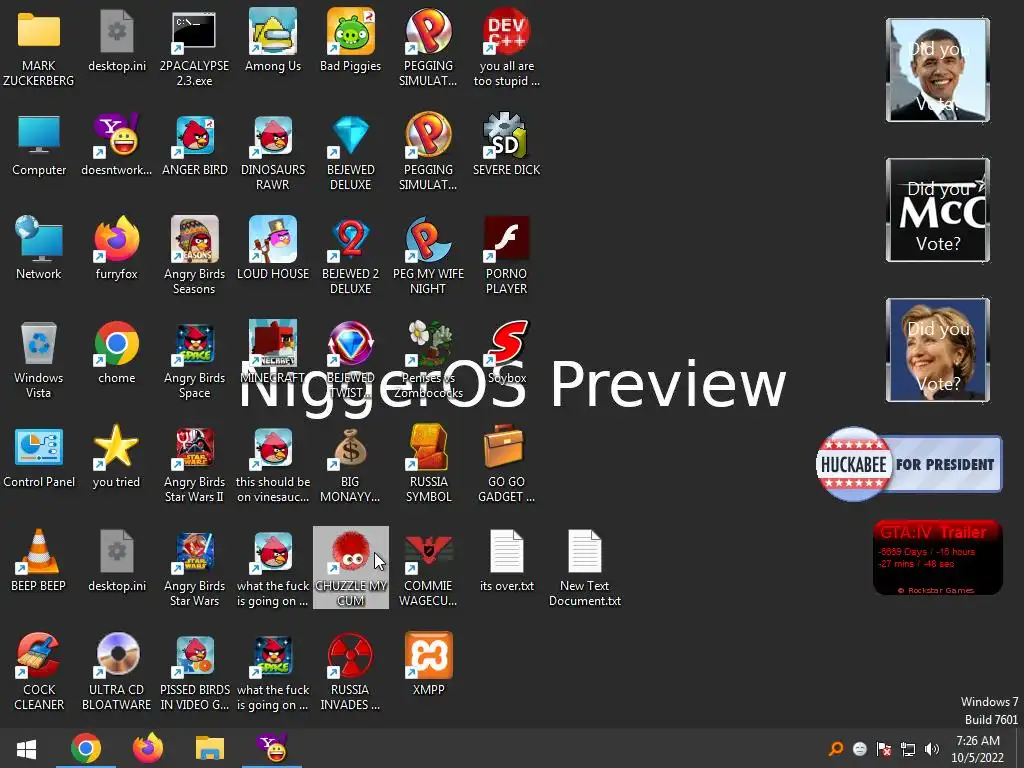Select the XMPP XAMPP orange icon

428,655
